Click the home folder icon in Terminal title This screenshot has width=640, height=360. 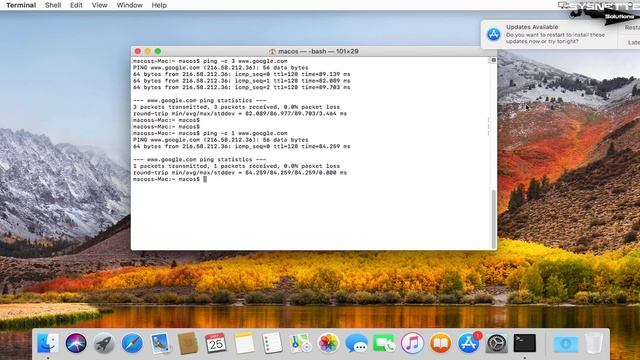coord(272,51)
